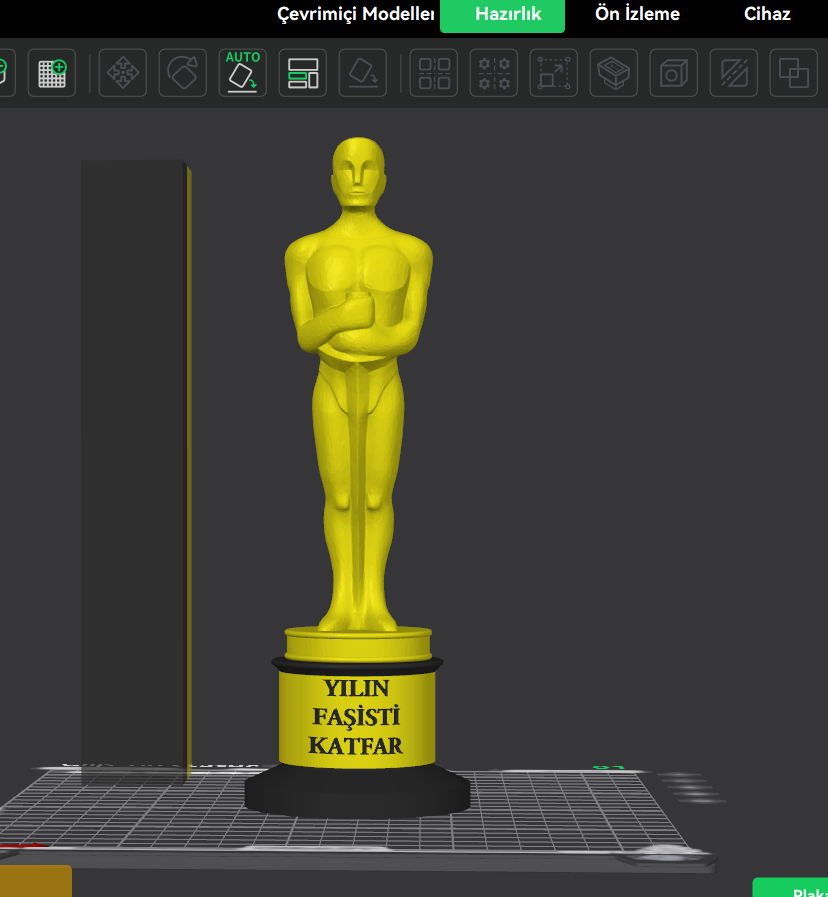
Task: Switch to the Ön İzleme tab
Action: [637, 14]
